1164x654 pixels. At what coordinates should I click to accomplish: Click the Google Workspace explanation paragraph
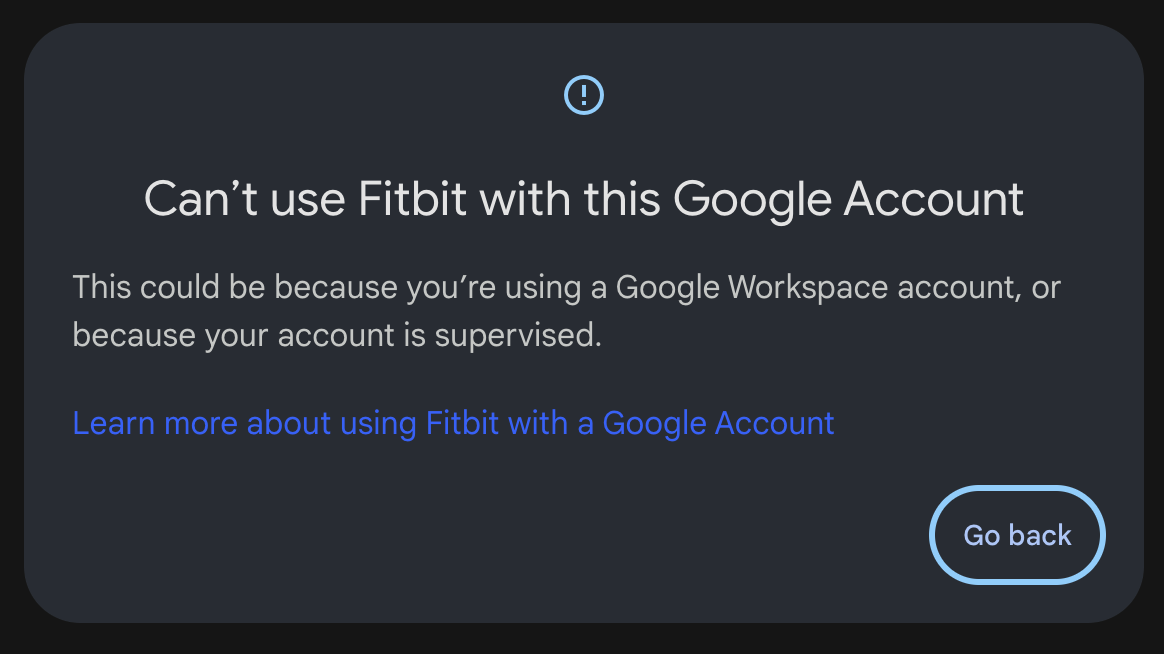click(x=566, y=311)
